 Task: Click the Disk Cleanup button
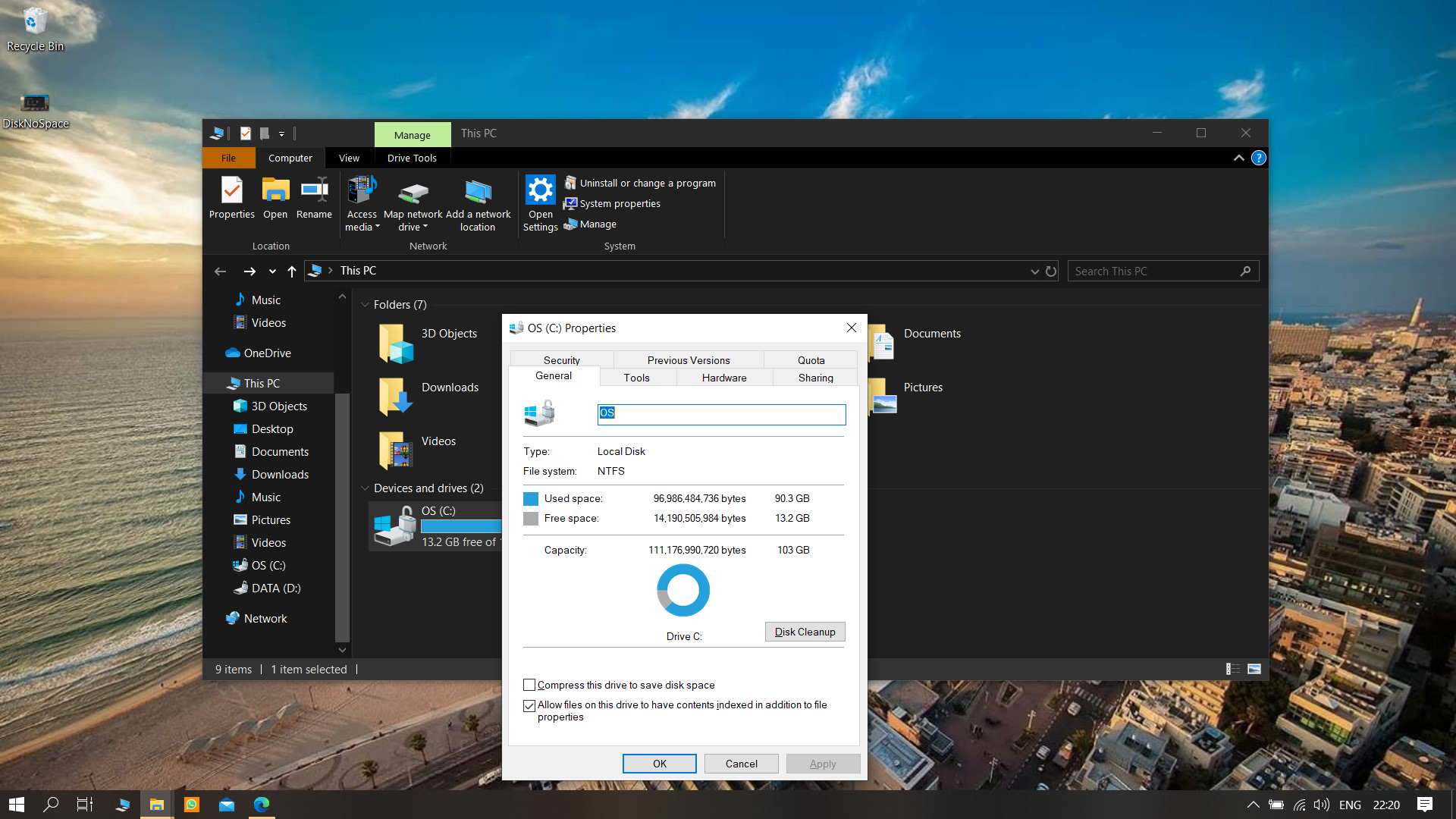[805, 632]
